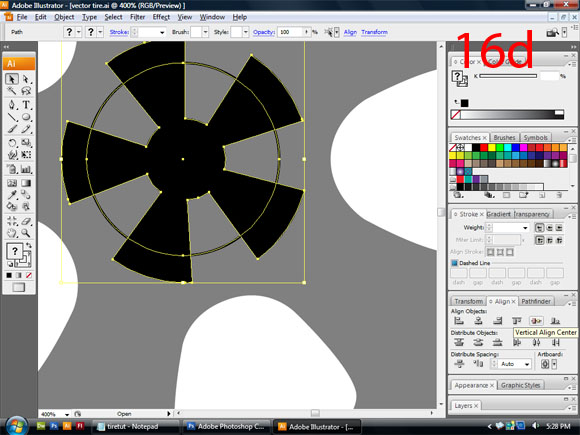Click the Transform link in control bar
The image size is (580, 435).
coord(374,32)
